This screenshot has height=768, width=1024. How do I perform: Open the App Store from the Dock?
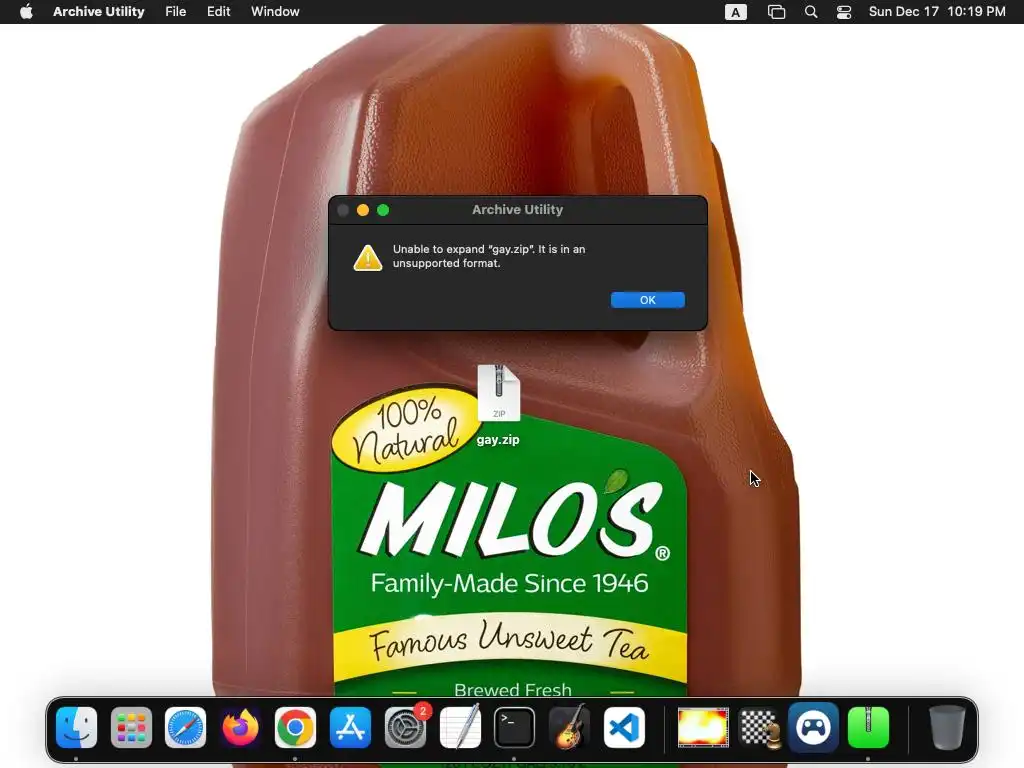(350, 728)
